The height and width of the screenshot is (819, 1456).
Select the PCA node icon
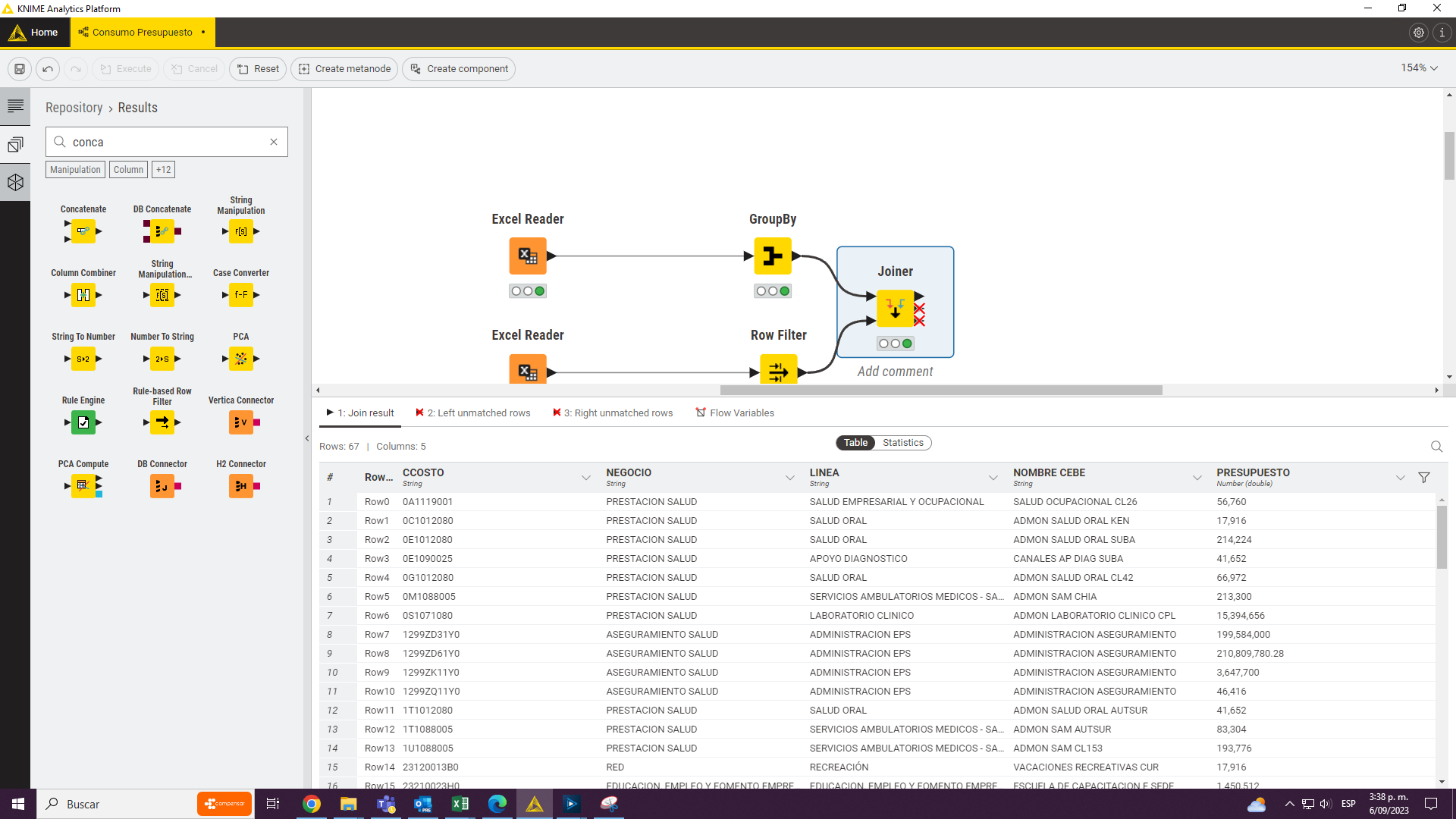(x=241, y=359)
